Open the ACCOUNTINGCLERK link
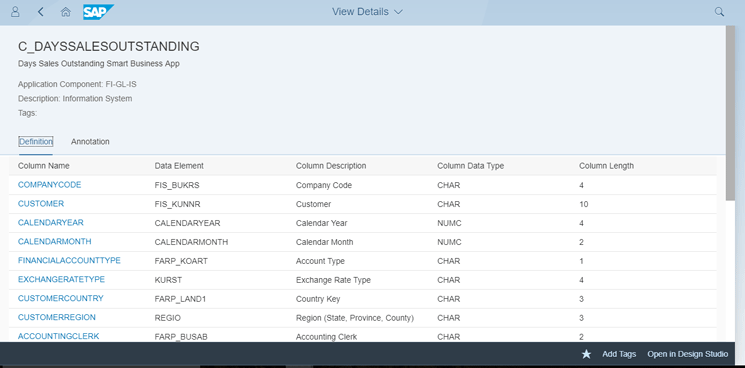 pos(58,336)
